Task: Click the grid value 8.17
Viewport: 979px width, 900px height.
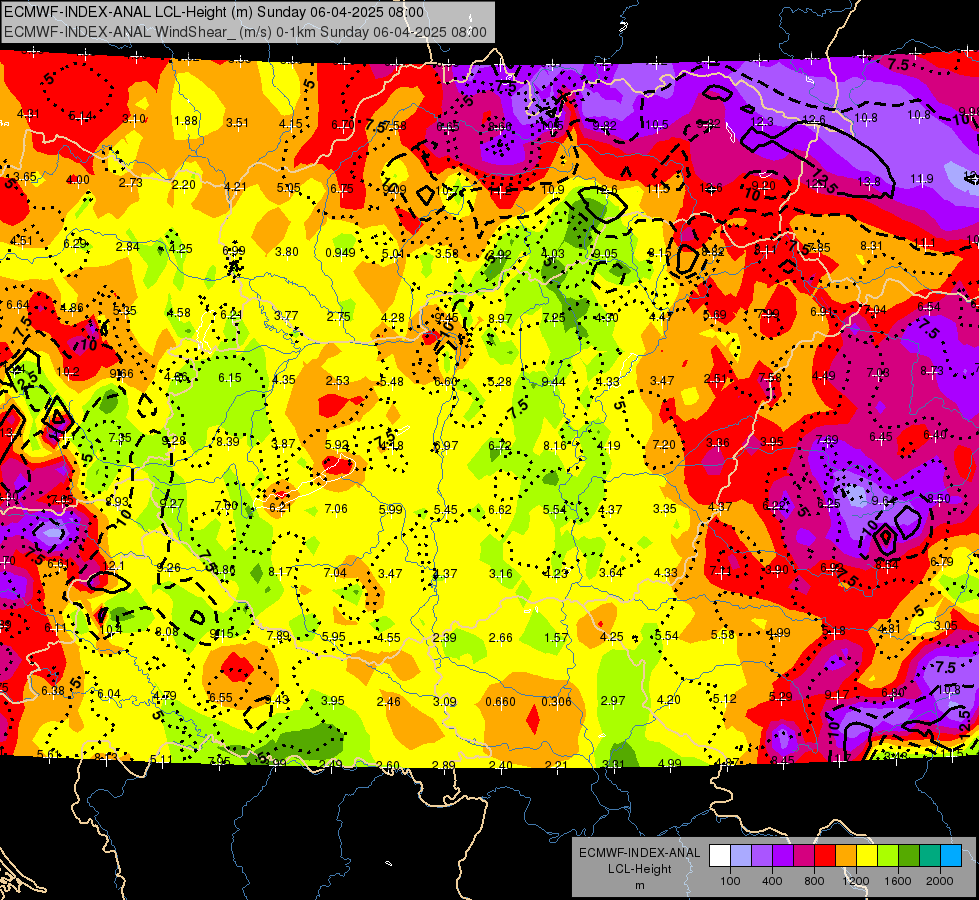Action: (x=280, y=571)
